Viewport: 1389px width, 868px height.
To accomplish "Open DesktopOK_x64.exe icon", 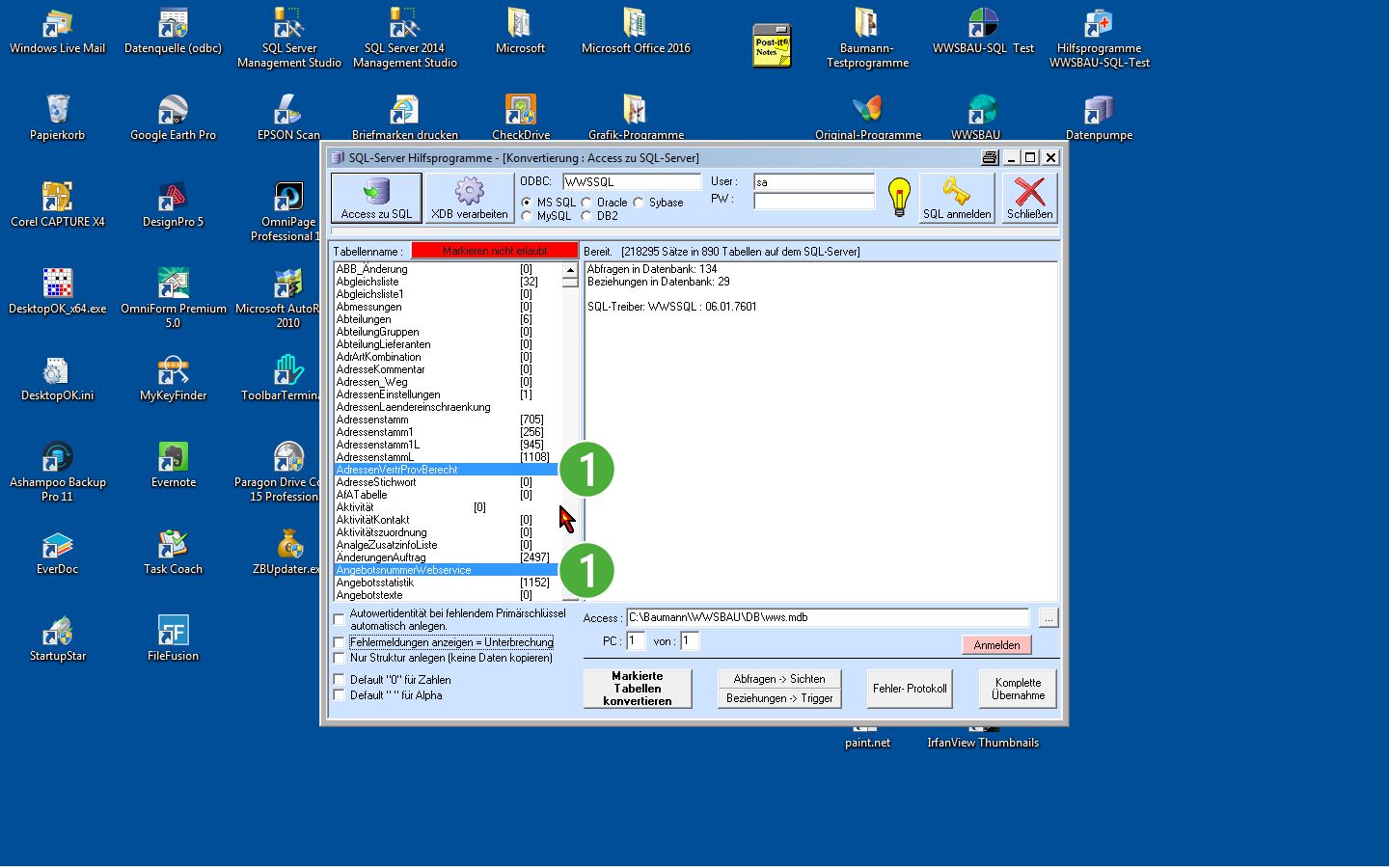I will click(58, 291).
